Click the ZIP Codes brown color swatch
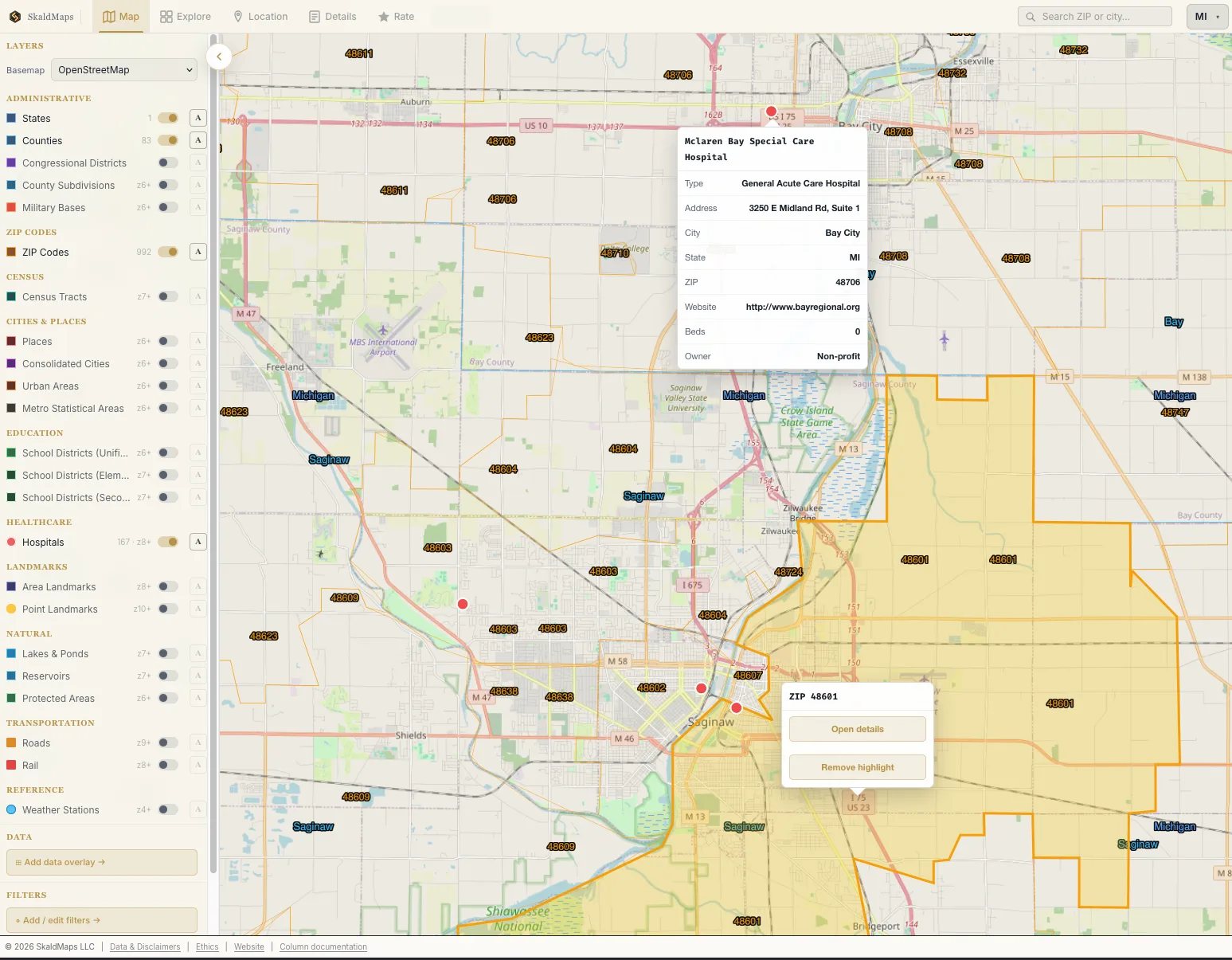Screen dimensions: 1232x960 coord(11,252)
